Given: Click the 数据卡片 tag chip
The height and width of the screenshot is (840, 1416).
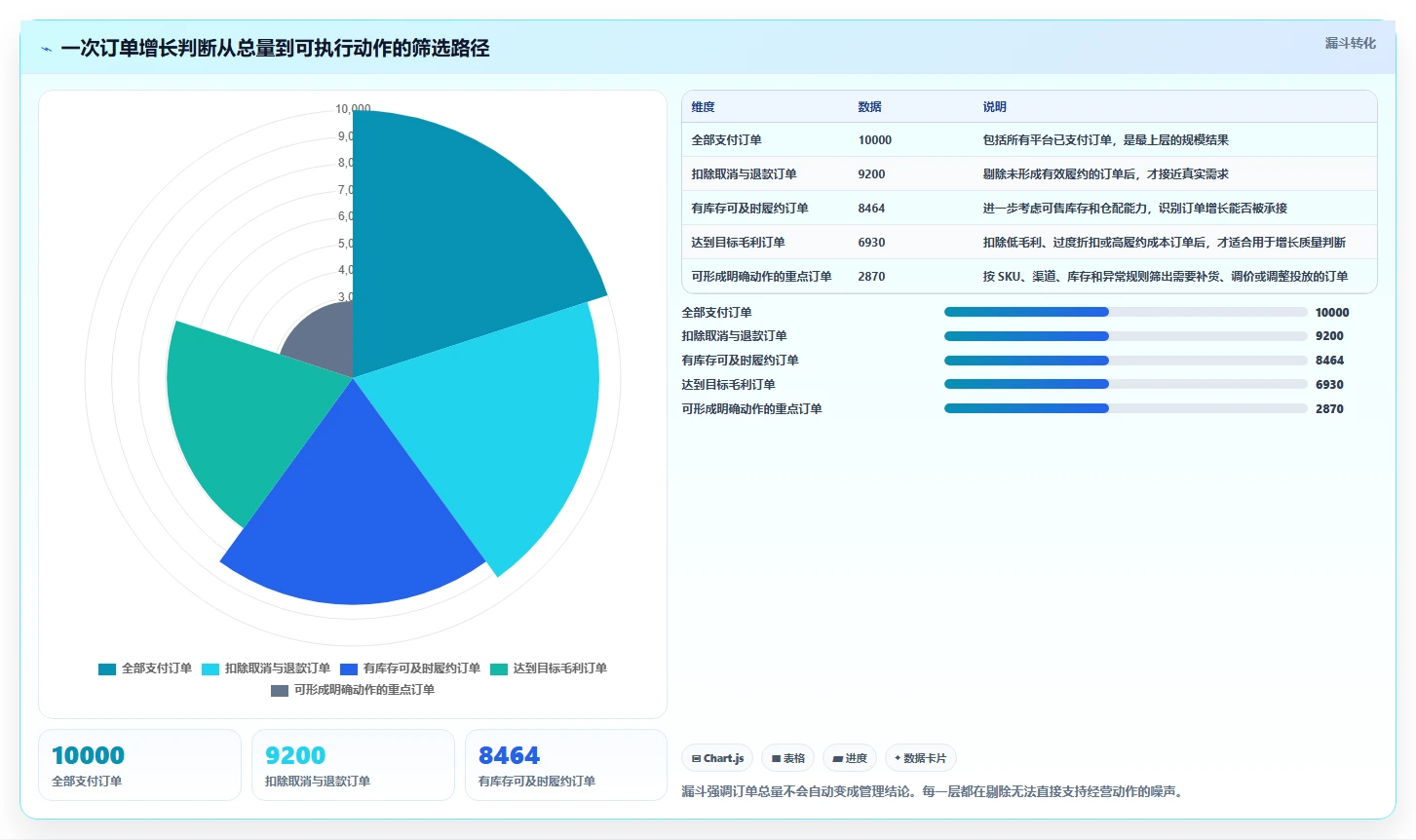Looking at the screenshot, I should tap(921, 758).
